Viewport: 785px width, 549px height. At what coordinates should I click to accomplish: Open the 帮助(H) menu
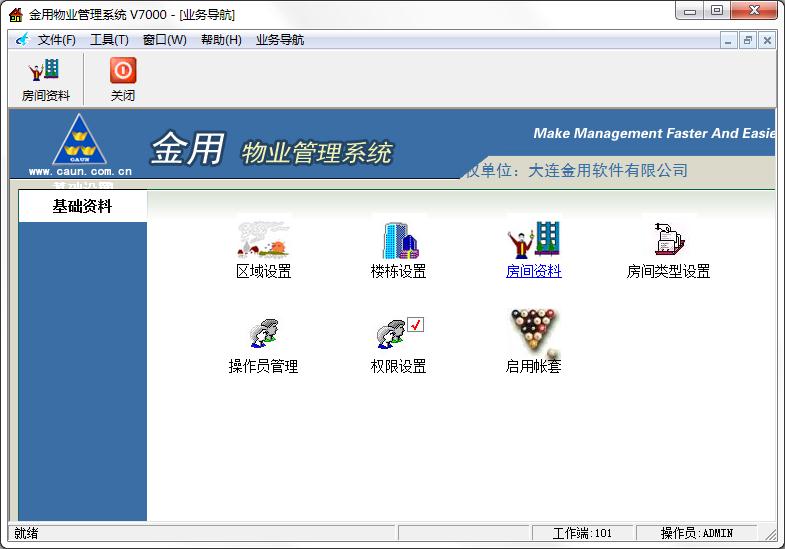221,40
